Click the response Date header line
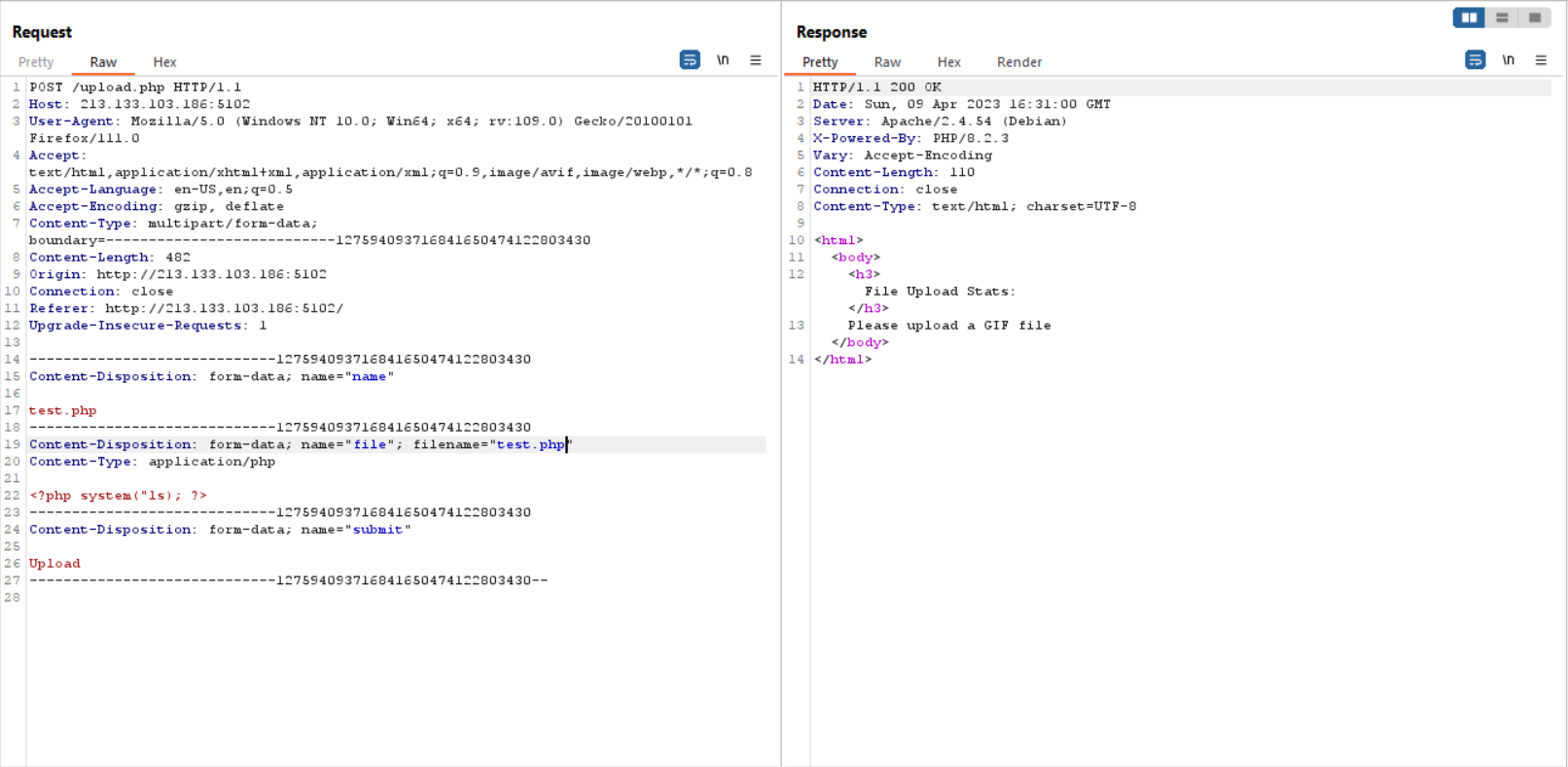 click(x=962, y=104)
